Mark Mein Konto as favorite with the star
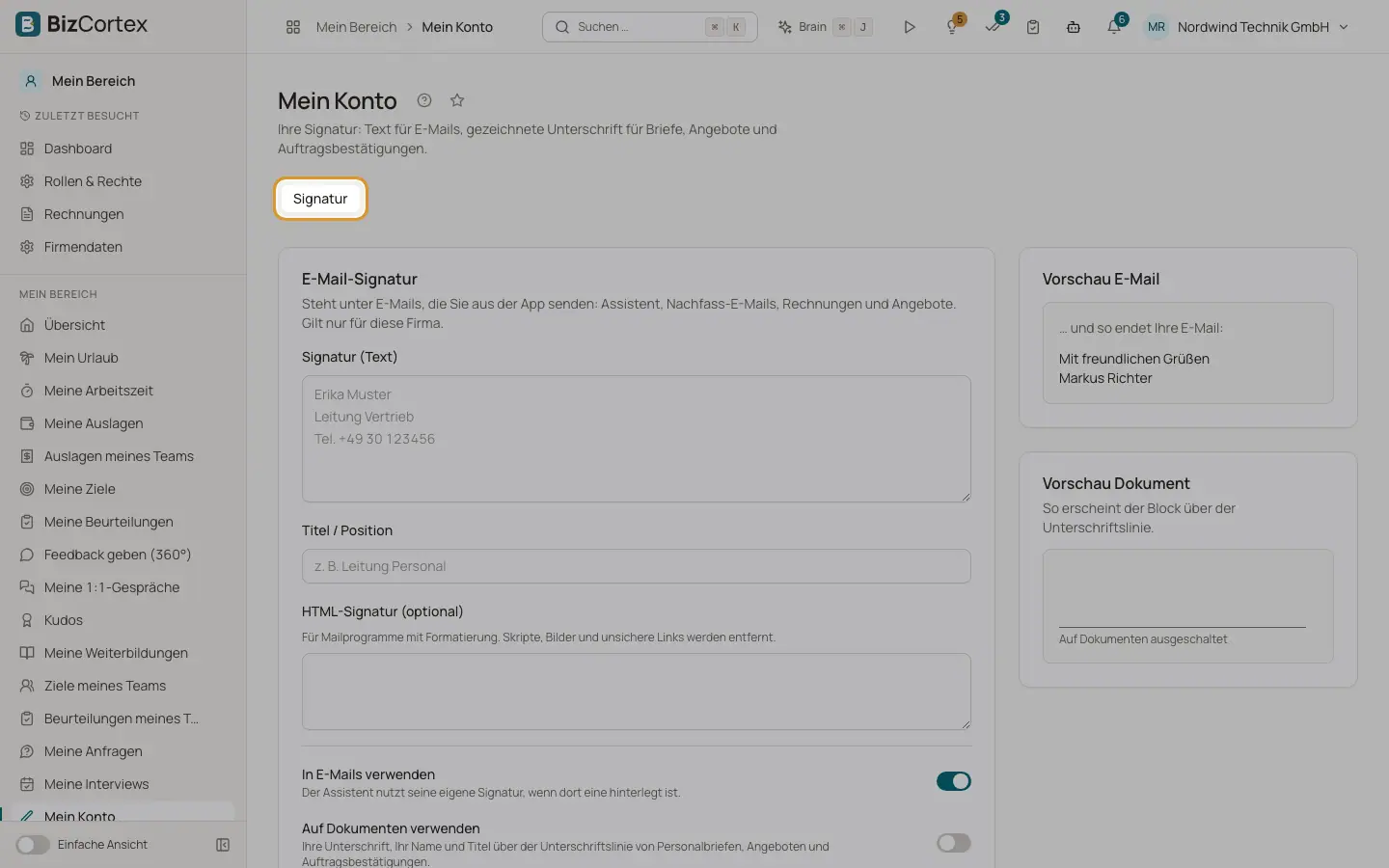 tap(457, 100)
